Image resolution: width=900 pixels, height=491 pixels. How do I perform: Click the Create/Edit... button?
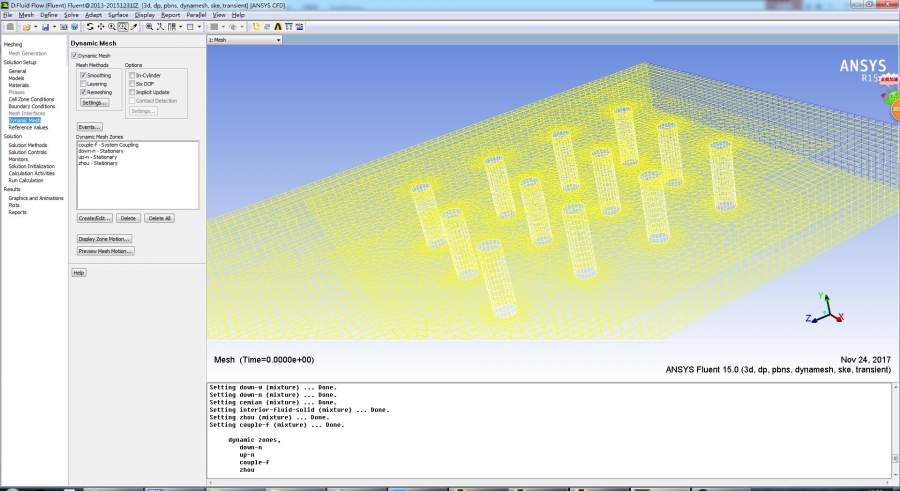click(95, 218)
